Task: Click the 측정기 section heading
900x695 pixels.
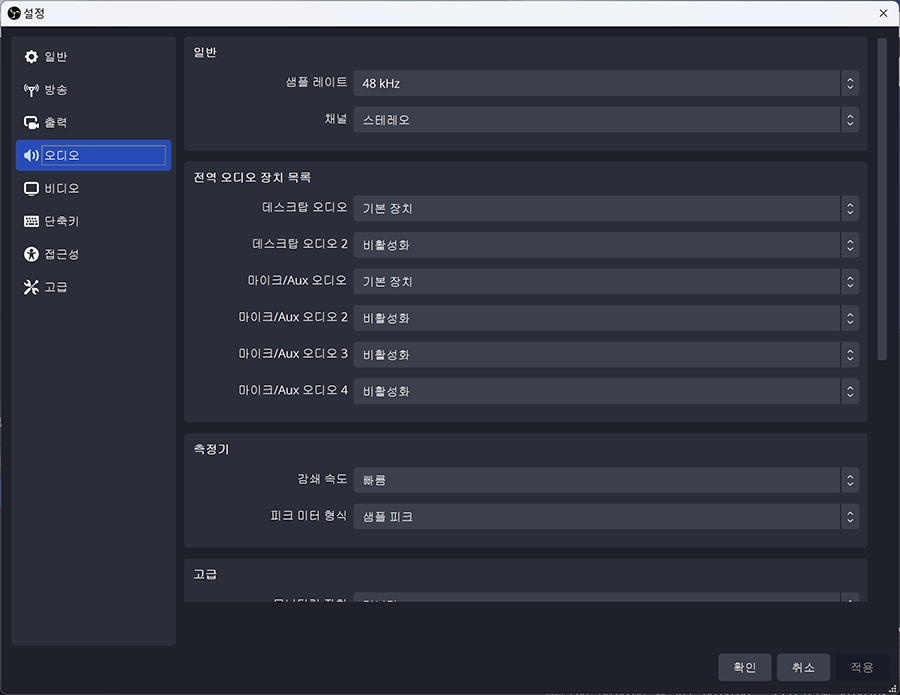Action: coord(211,449)
